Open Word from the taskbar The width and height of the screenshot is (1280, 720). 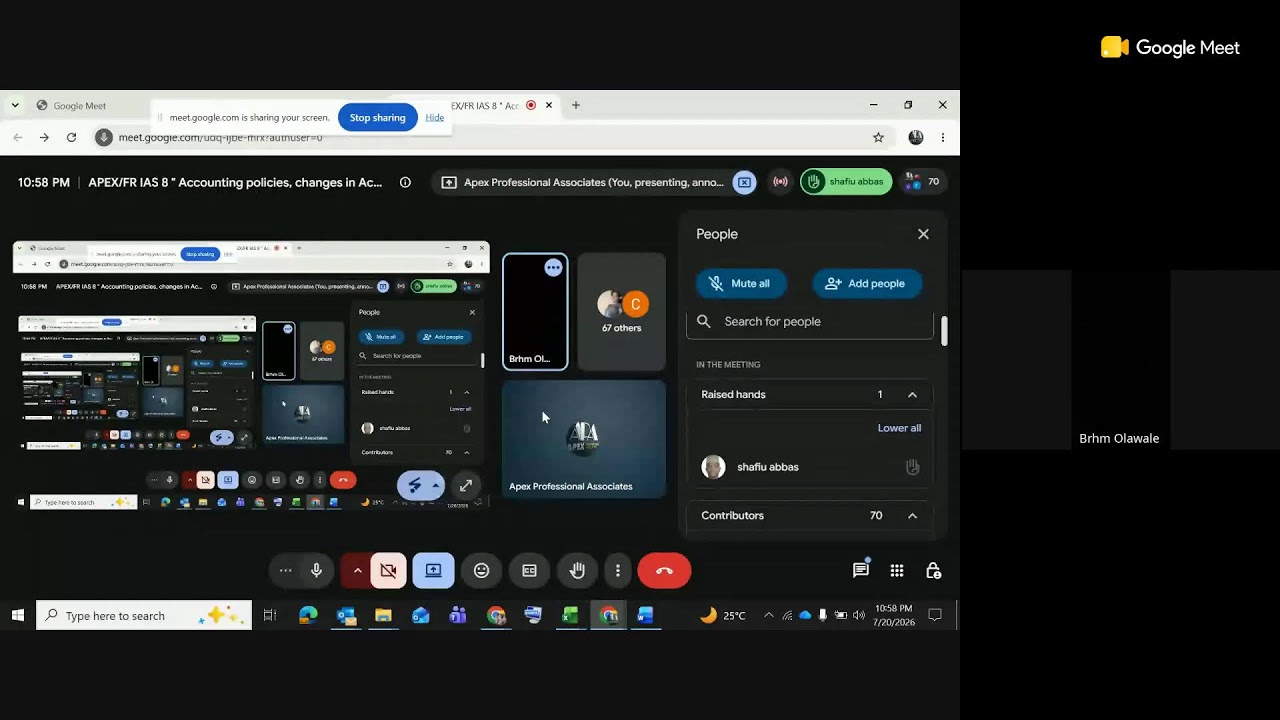coord(645,616)
